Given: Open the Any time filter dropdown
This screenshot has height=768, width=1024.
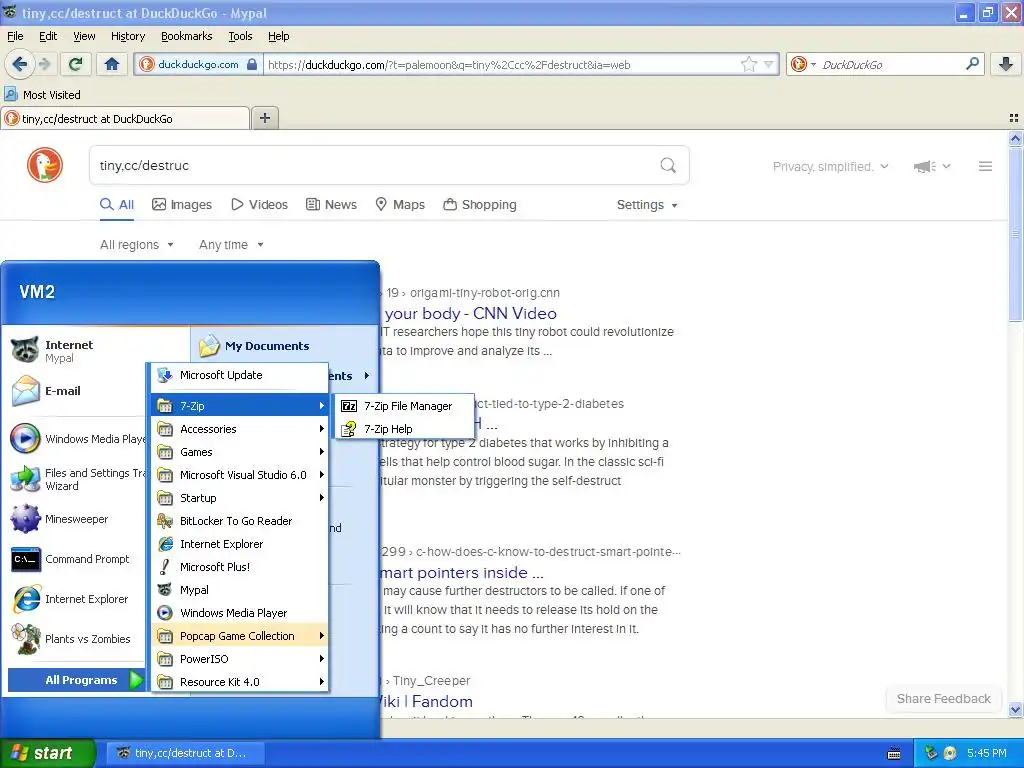Looking at the screenshot, I should [231, 244].
